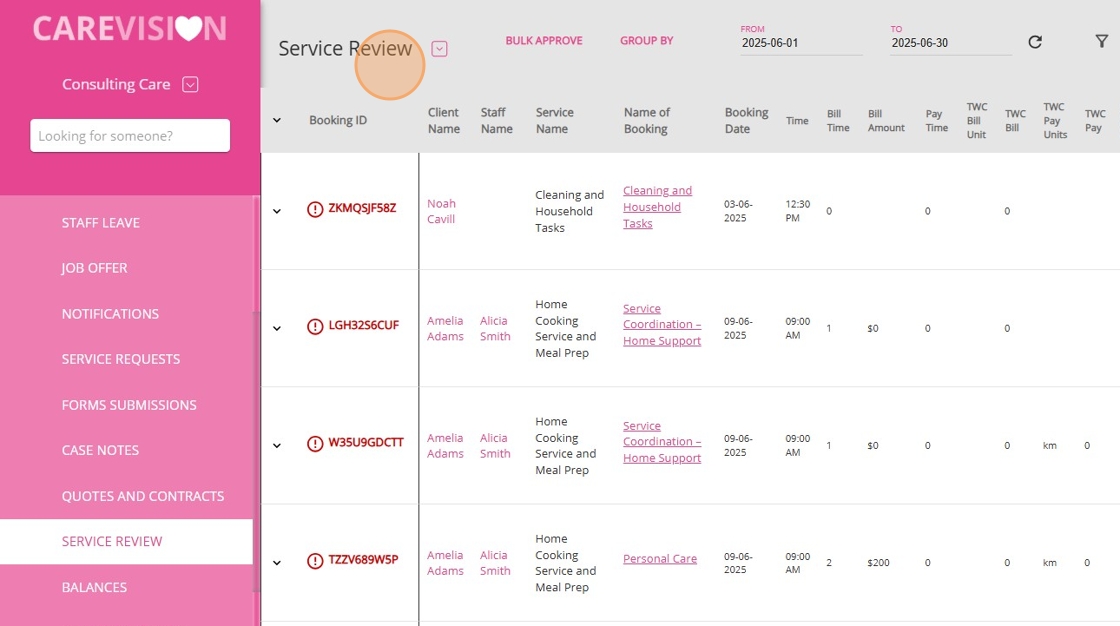Click the Bill Amount column header
Image resolution: width=1120 pixels, height=626 pixels.
point(886,121)
